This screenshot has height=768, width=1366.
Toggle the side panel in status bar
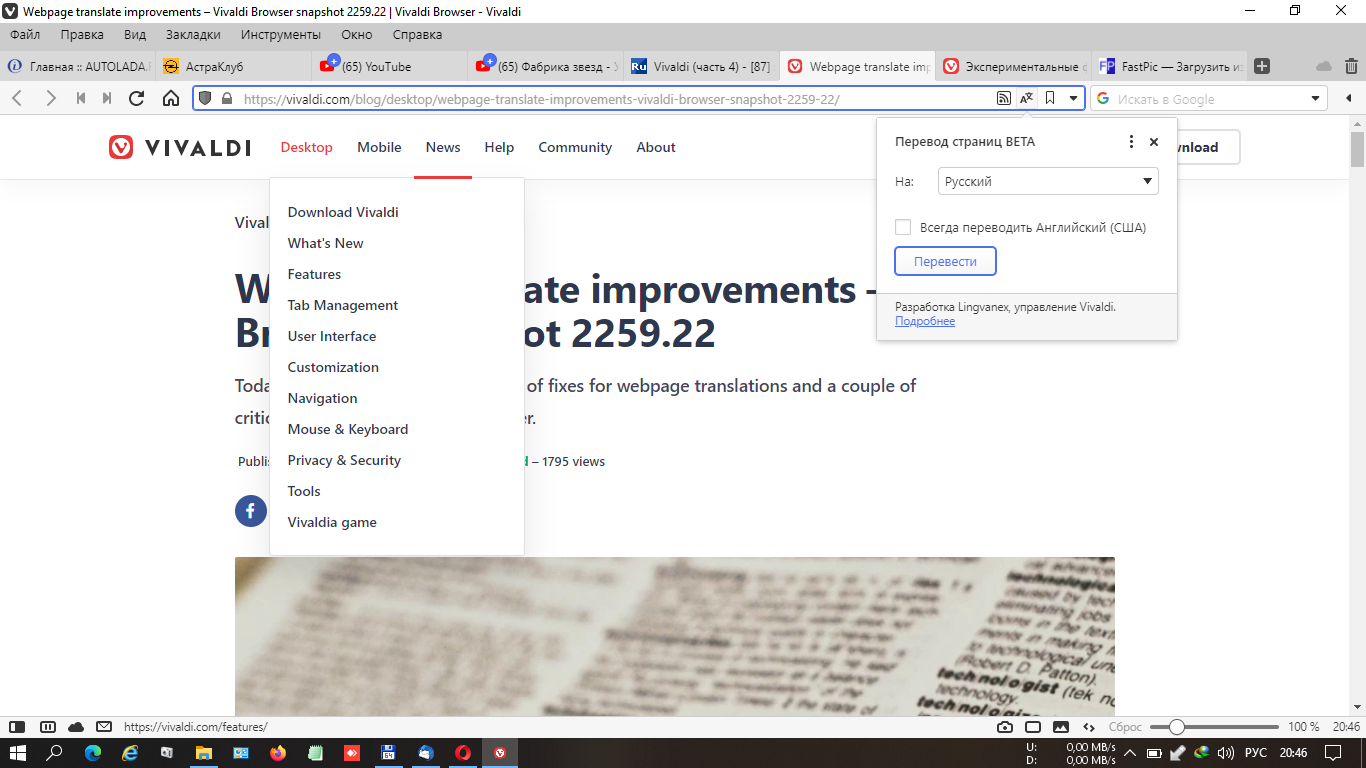16,727
